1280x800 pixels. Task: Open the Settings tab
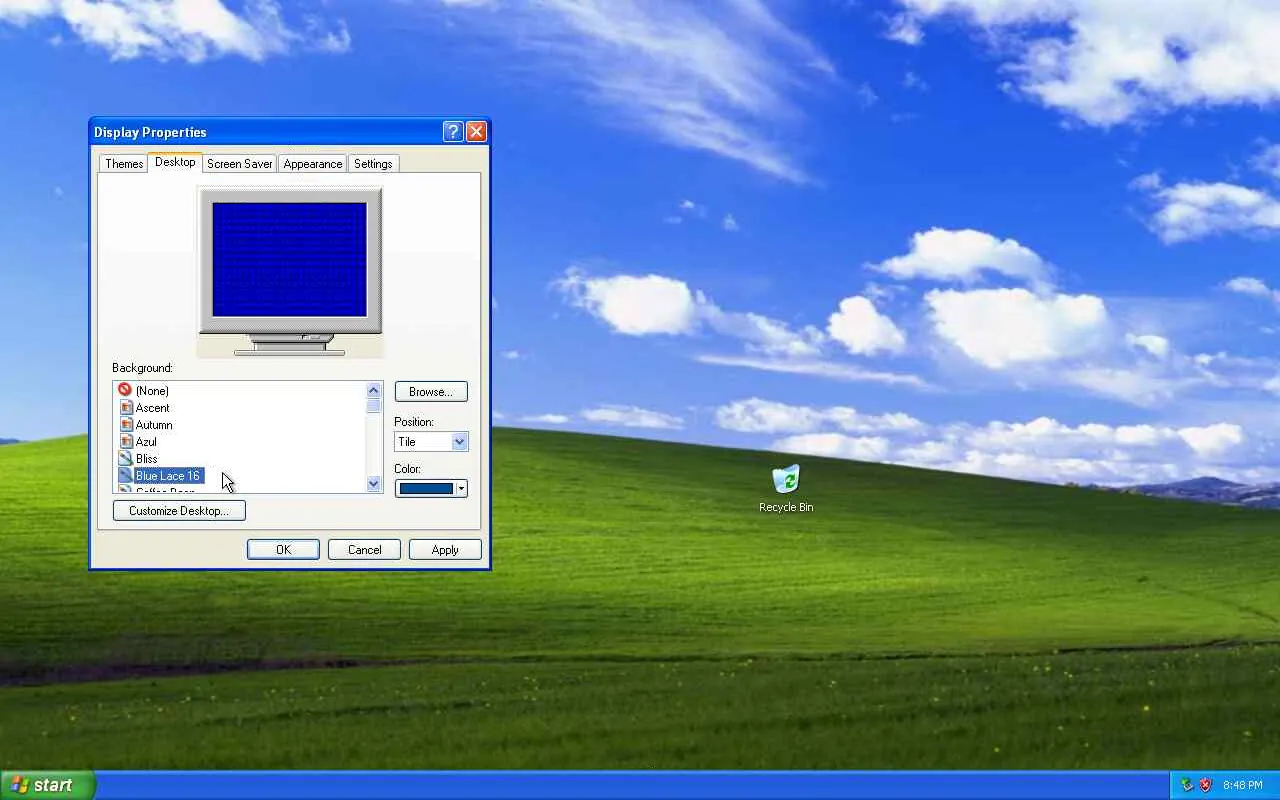373,164
